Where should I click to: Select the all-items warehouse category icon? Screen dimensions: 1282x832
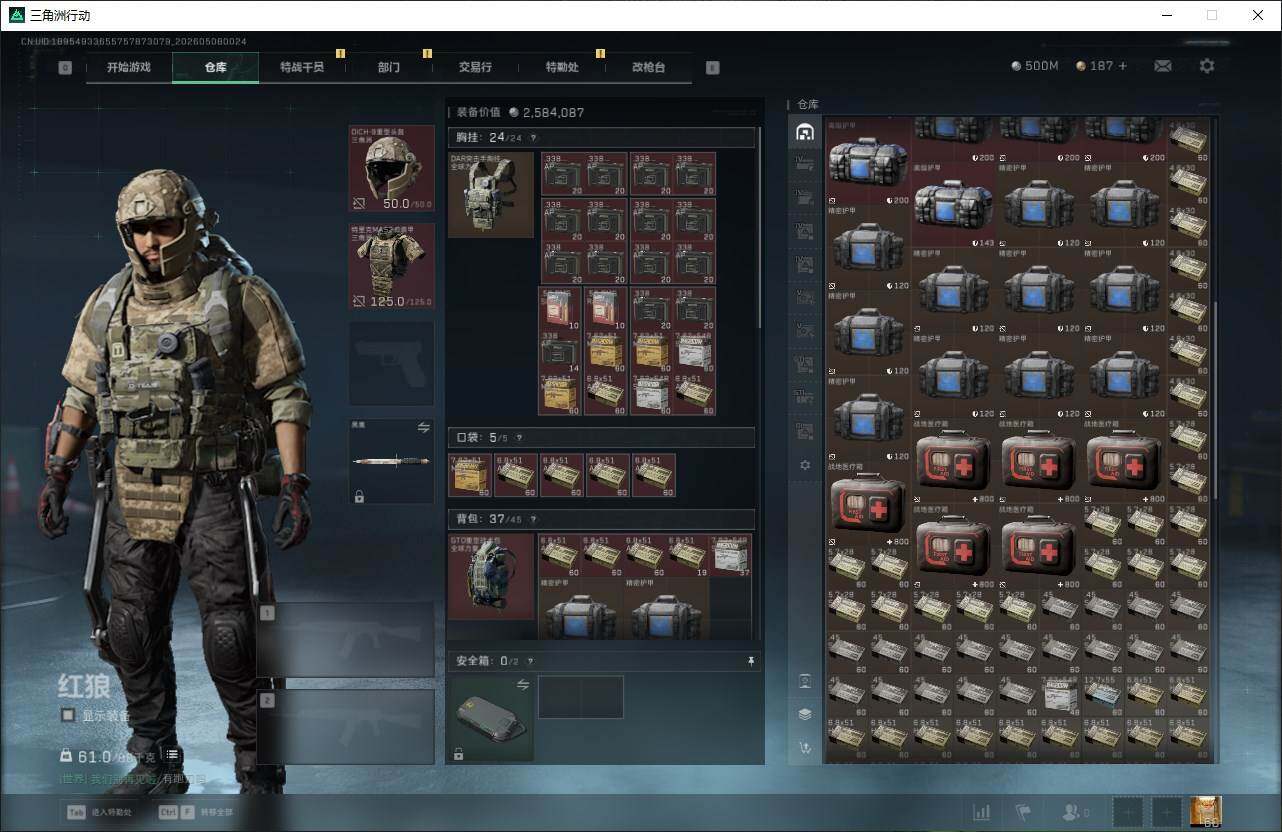[x=804, y=132]
